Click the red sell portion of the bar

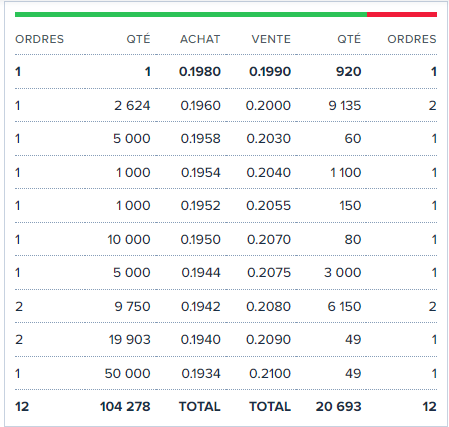[402, 14]
